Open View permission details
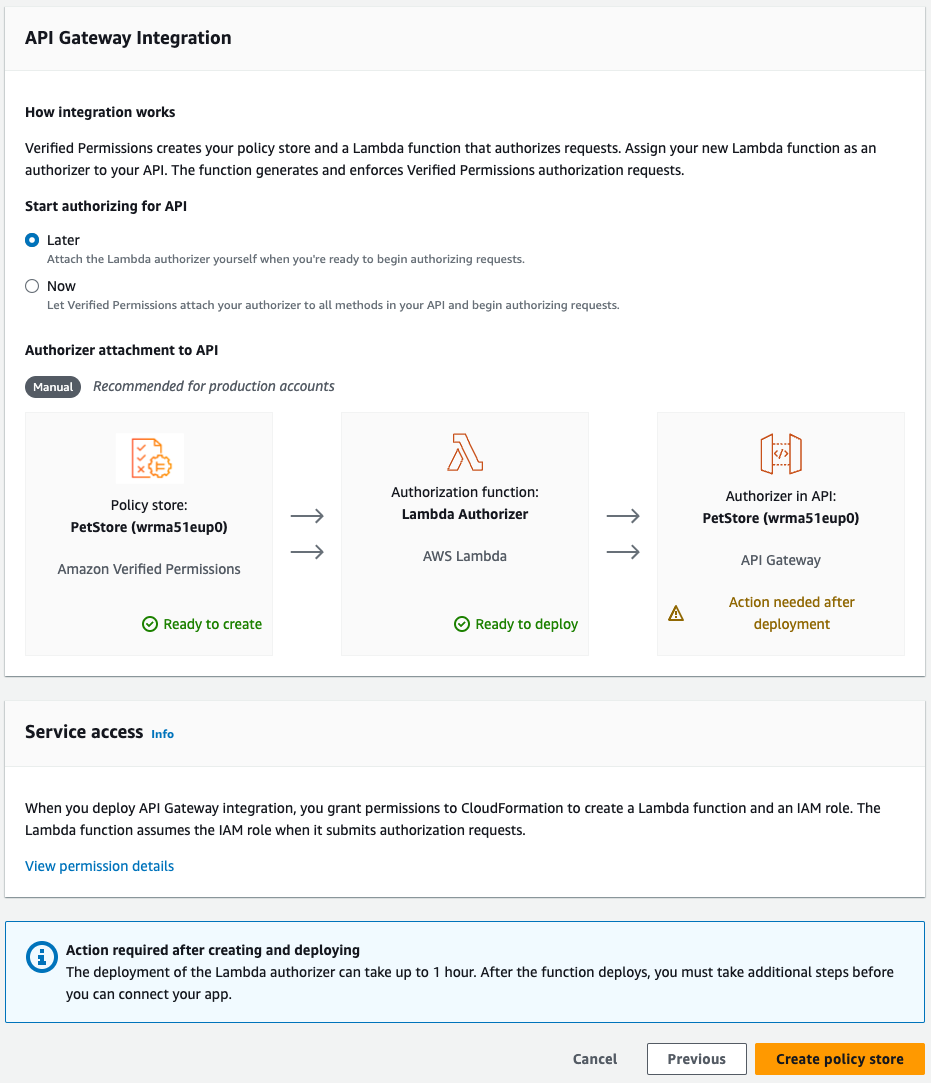Viewport: 931px width, 1083px height. [99, 866]
